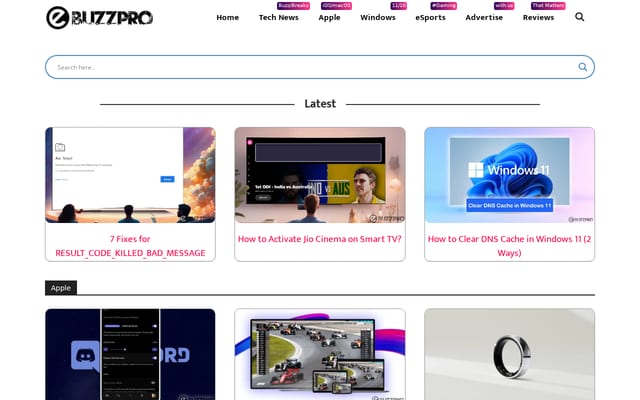Viewport: 640px width, 400px height.
Task: Open the Discord article thumbnail
Action: click(130, 354)
